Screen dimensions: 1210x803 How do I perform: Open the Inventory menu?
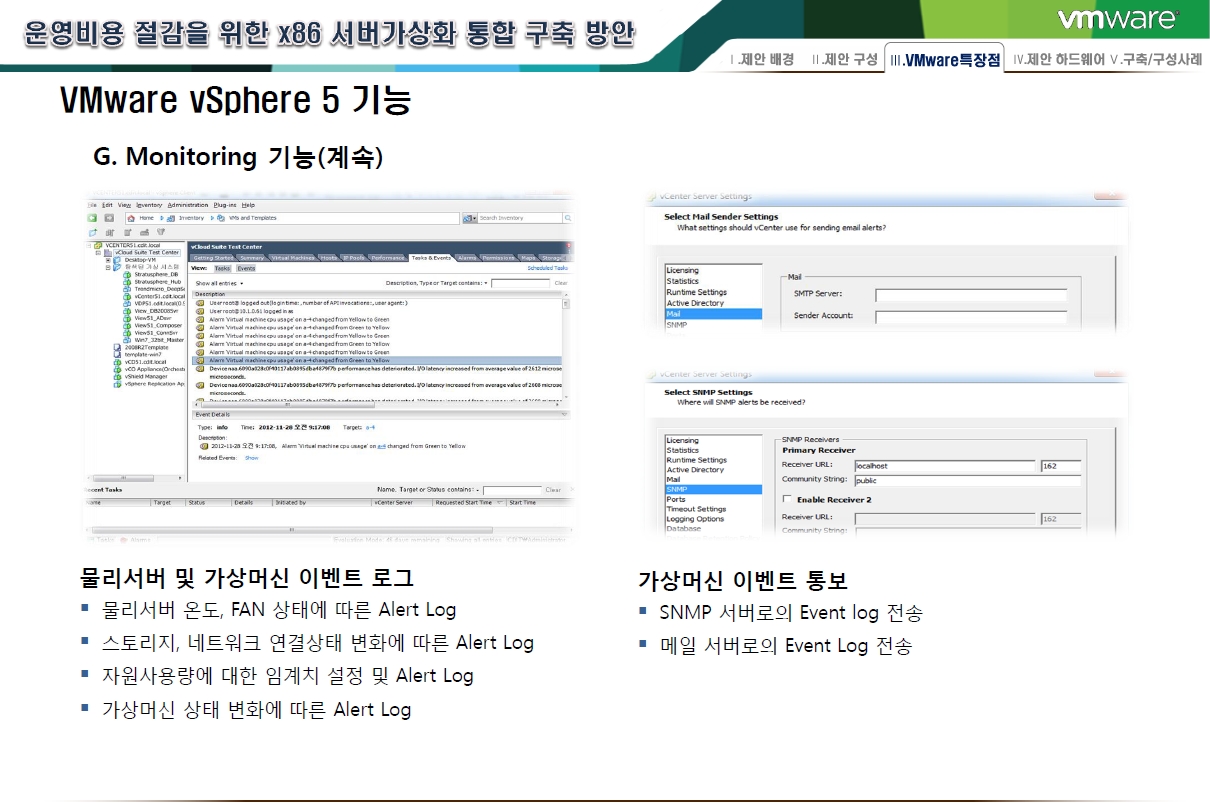149,204
